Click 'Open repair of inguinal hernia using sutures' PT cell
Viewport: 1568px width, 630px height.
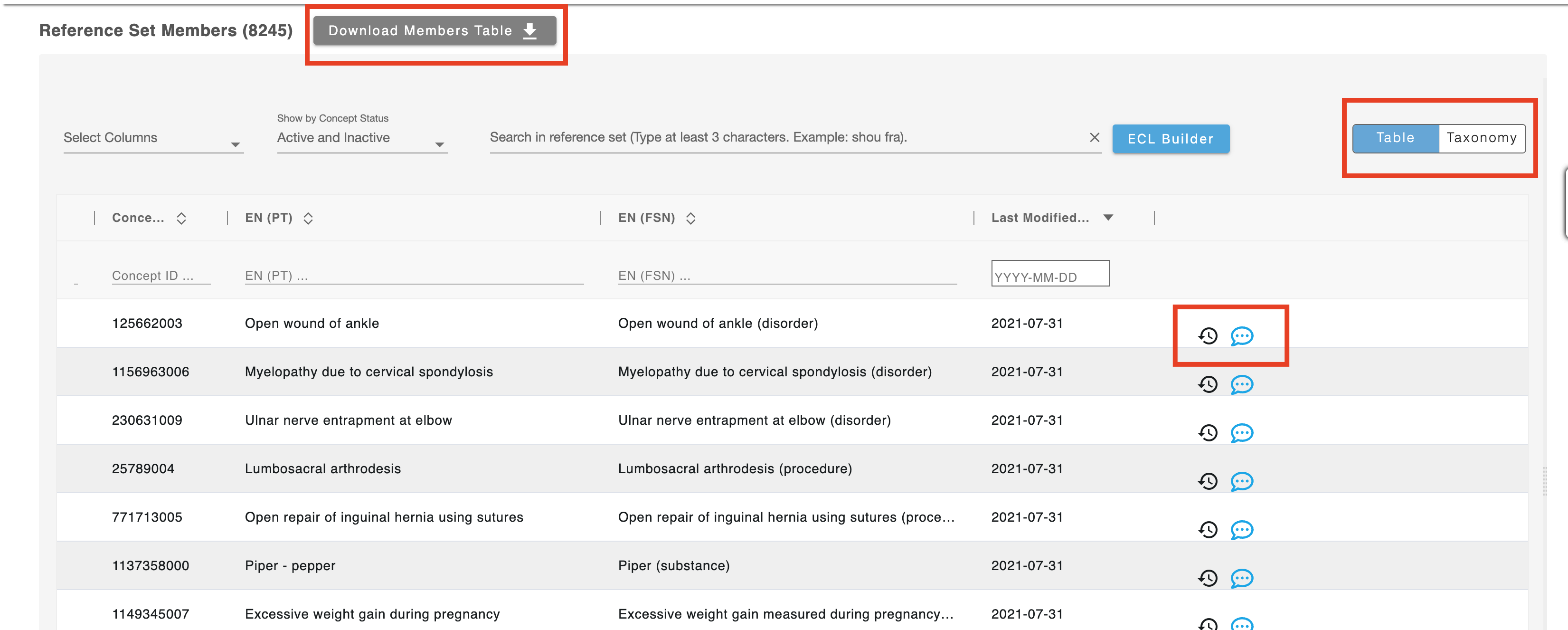(x=384, y=517)
